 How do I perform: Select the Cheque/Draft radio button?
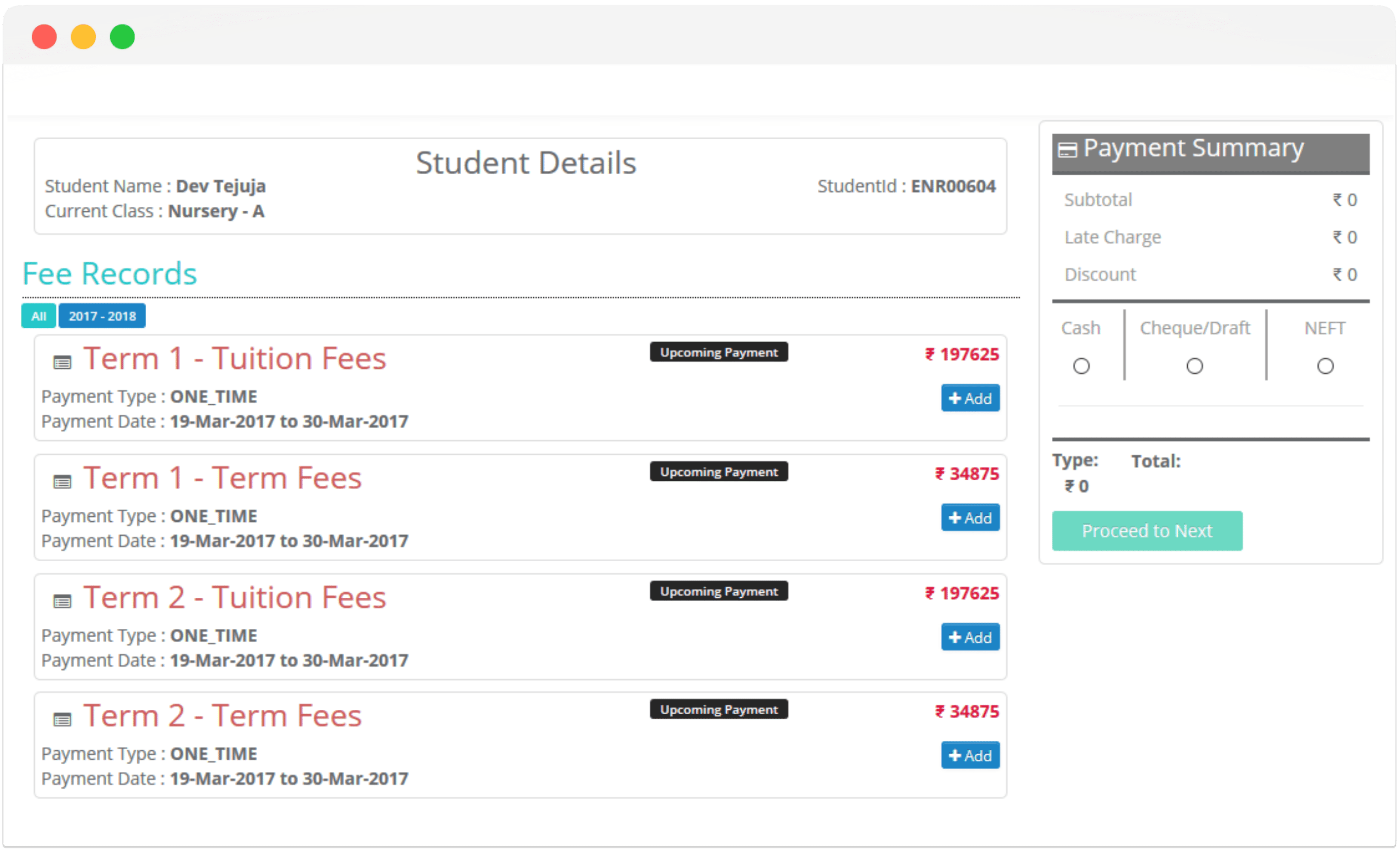coord(1195,365)
